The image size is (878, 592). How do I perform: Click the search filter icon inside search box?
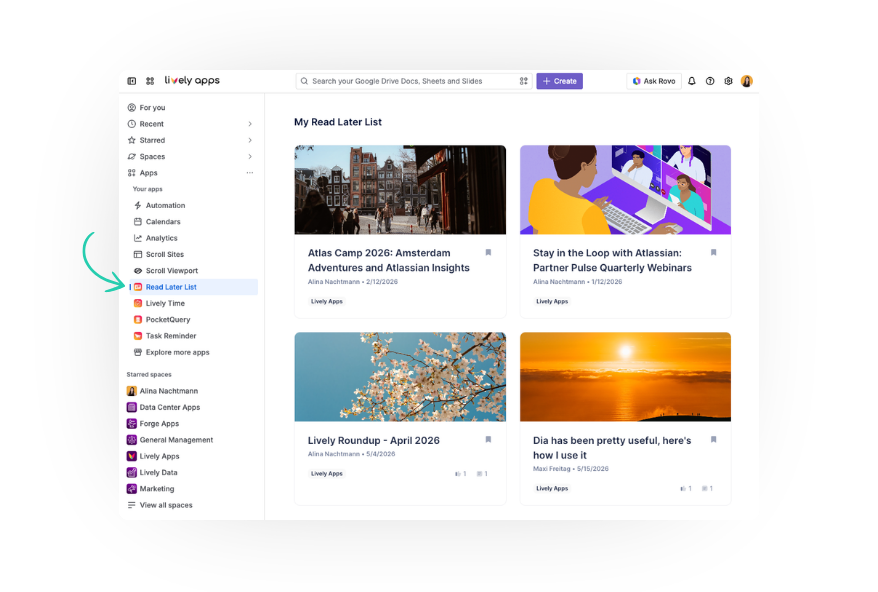pos(524,81)
